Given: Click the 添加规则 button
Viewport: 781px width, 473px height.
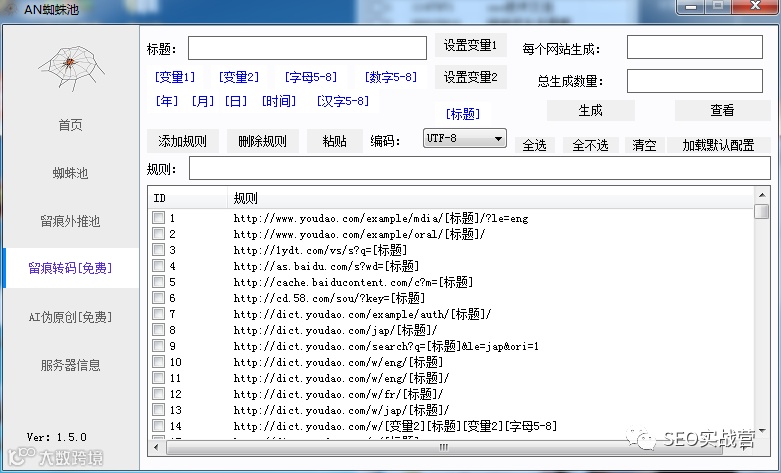Looking at the screenshot, I should [182, 141].
